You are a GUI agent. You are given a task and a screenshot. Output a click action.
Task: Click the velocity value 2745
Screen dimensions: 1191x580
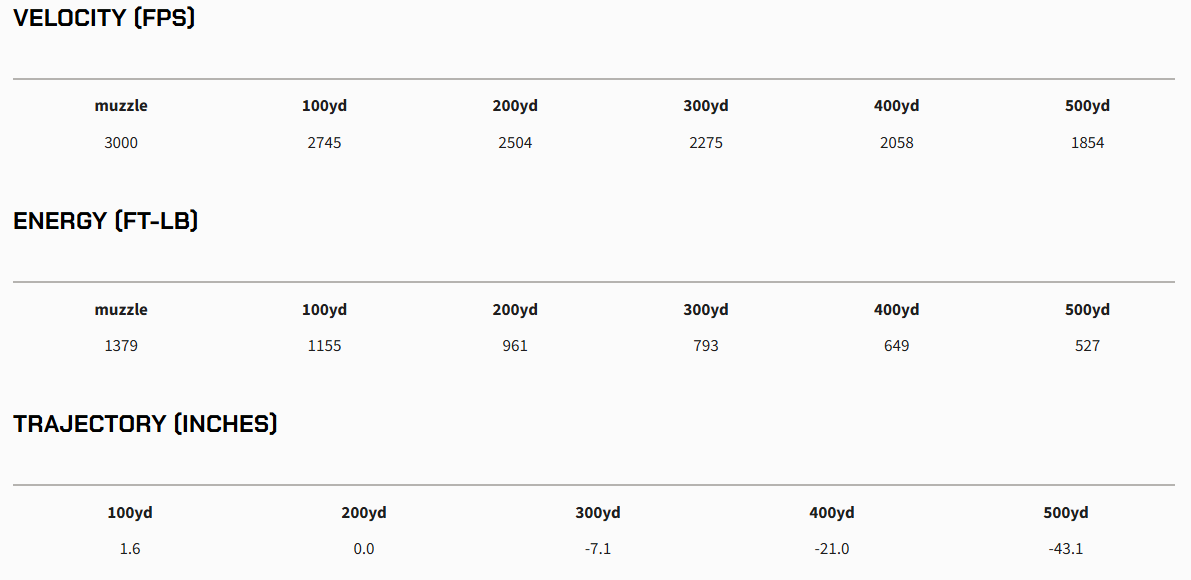pyautogui.click(x=324, y=143)
